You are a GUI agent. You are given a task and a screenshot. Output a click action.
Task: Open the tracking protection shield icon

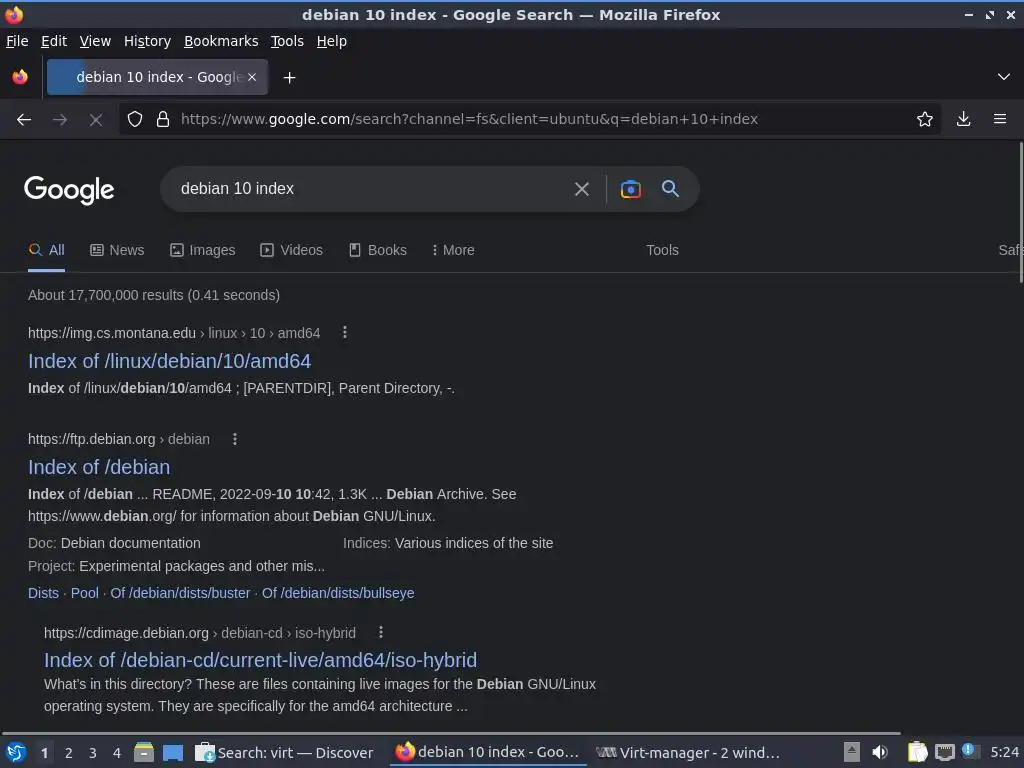135,120
